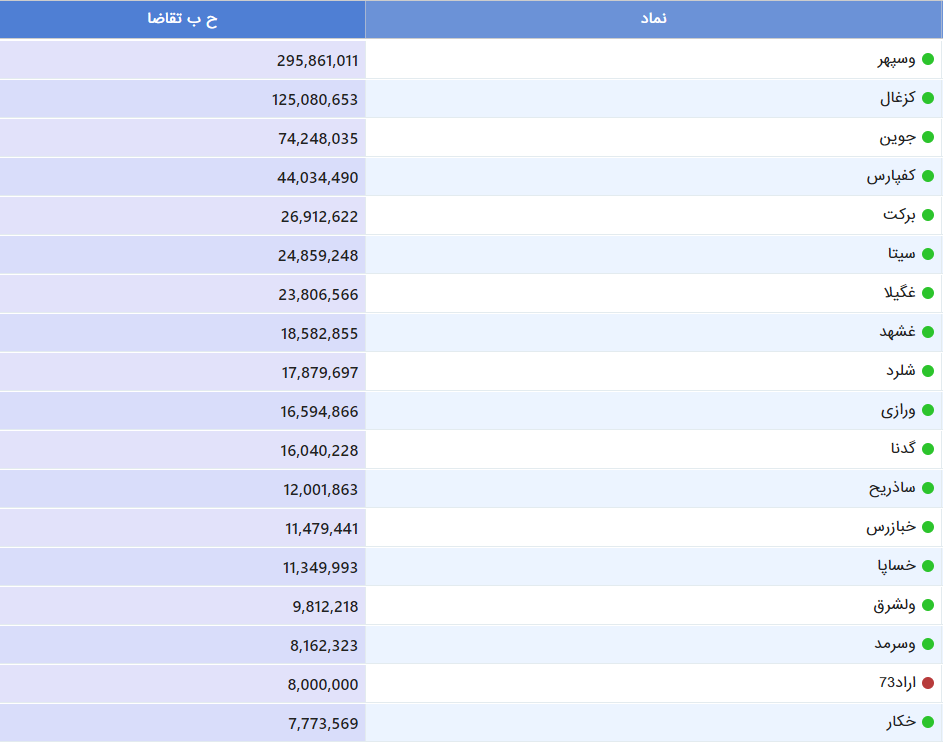Click the 16,040,228 cell for گدنا

(182, 450)
